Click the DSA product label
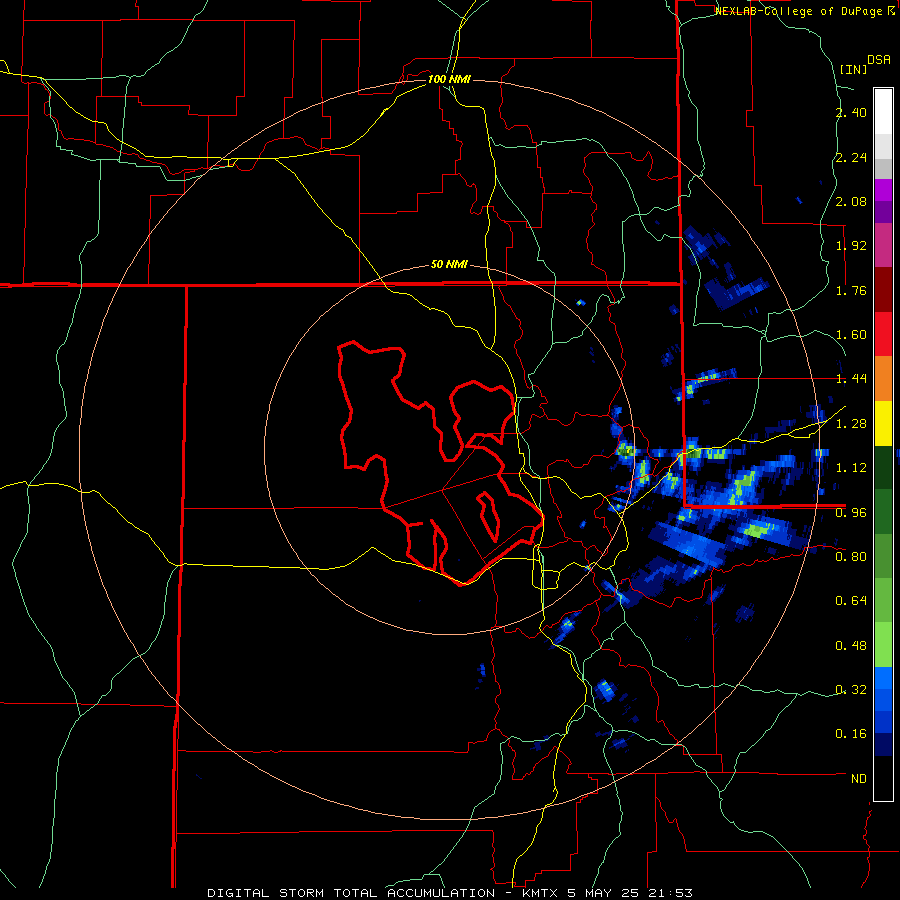Image resolution: width=900 pixels, height=900 pixels. (x=879, y=60)
